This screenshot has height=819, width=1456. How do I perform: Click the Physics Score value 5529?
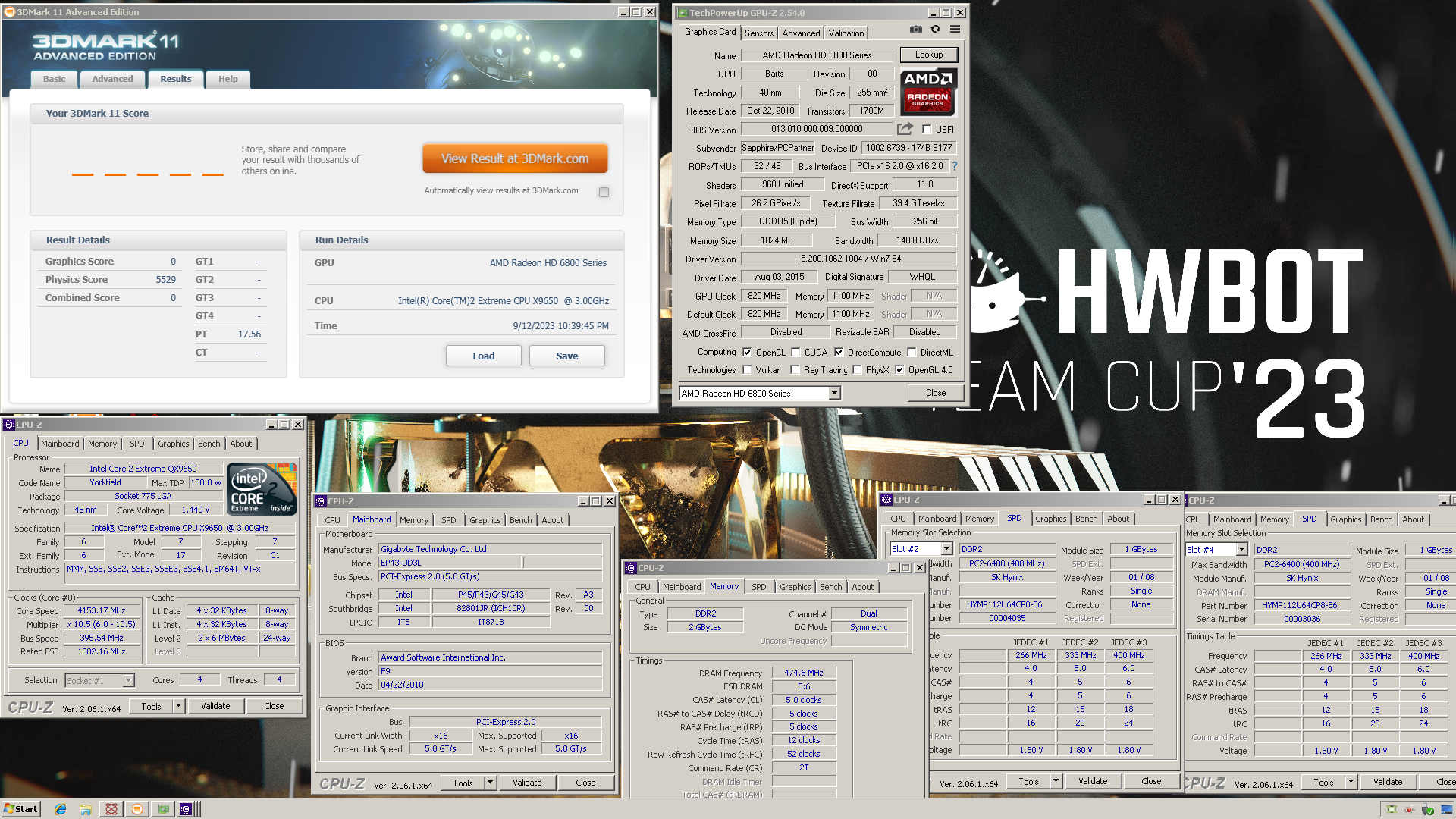point(166,279)
